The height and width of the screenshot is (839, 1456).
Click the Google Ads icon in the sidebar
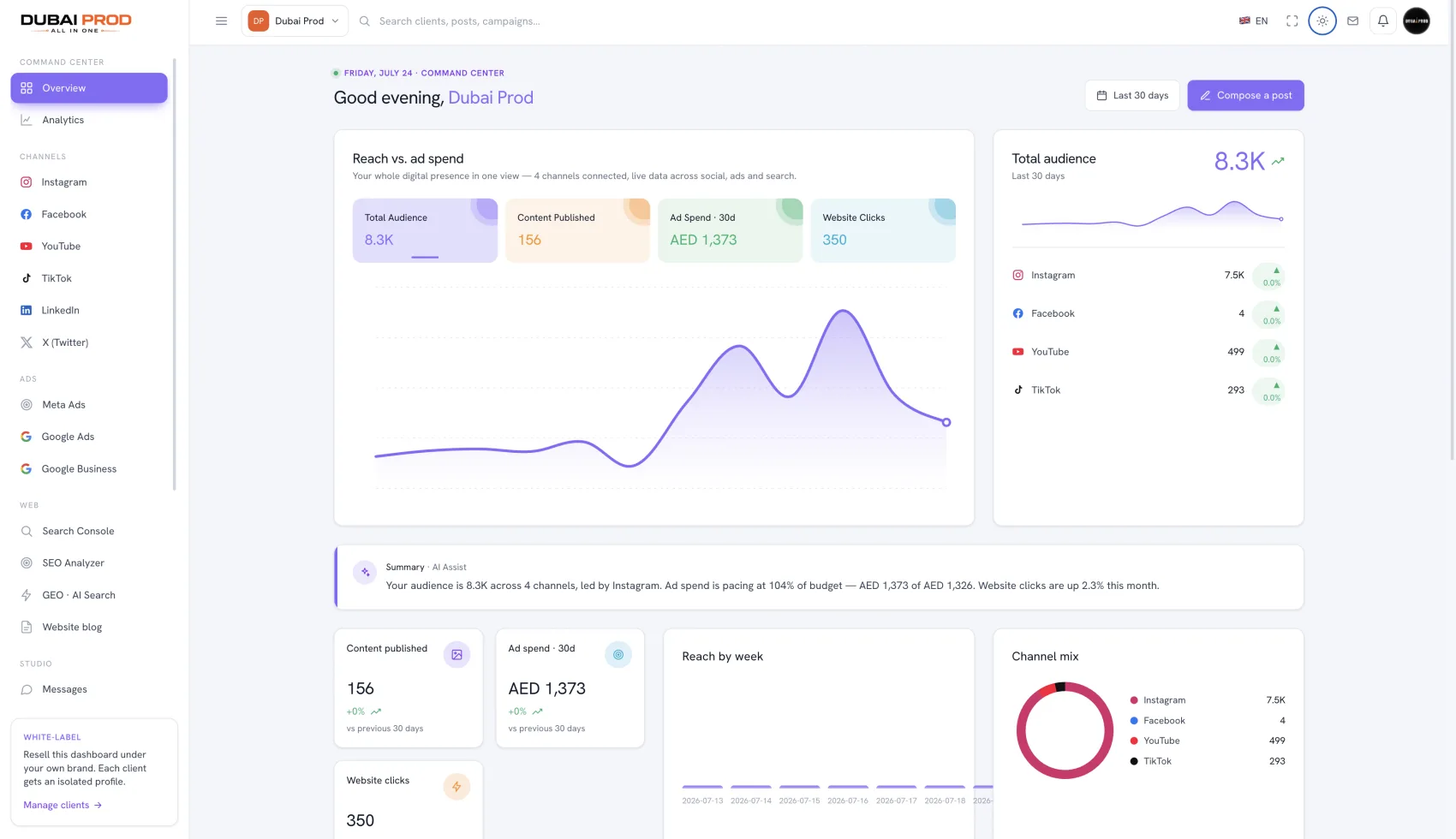point(27,437)
